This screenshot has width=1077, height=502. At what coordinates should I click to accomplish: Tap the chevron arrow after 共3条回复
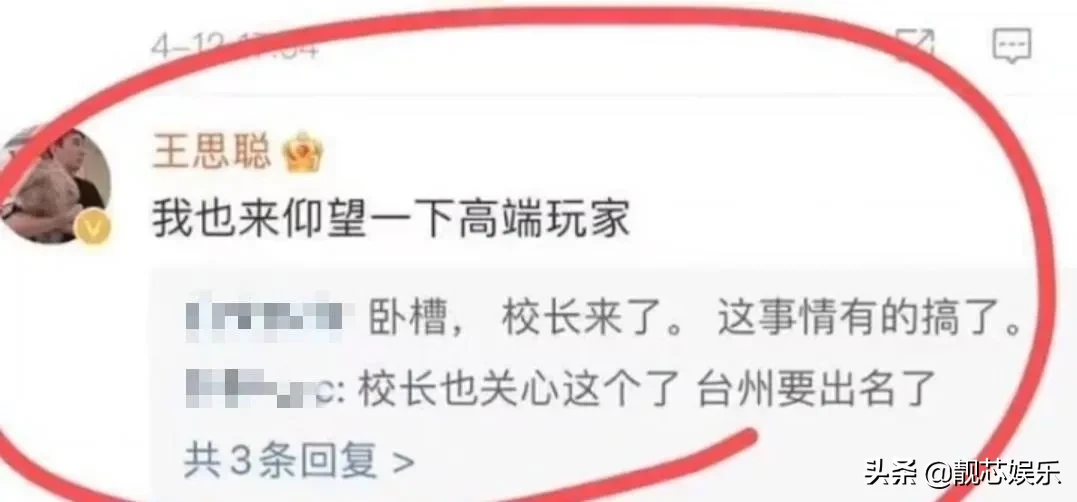[x=402, y=461]
